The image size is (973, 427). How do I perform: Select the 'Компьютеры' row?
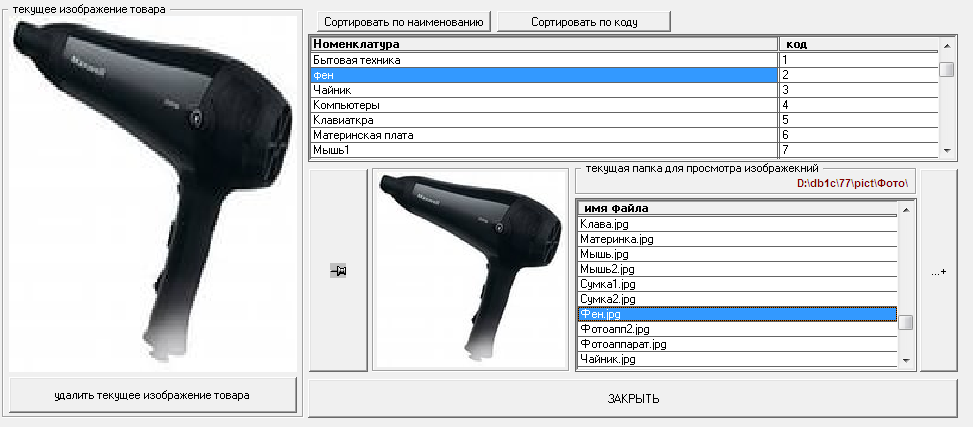pyautogui.click(x=544, y=104)
